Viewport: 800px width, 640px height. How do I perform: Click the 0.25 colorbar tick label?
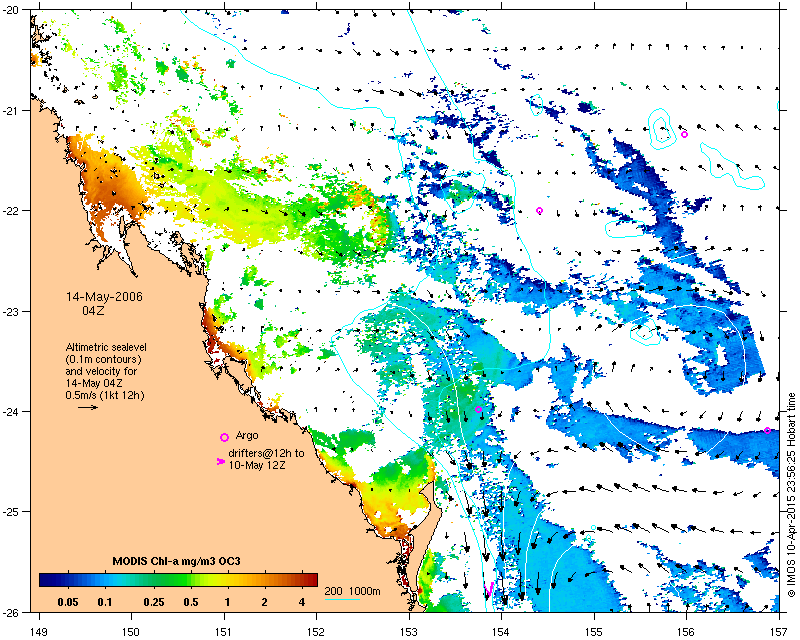point(154,602)
